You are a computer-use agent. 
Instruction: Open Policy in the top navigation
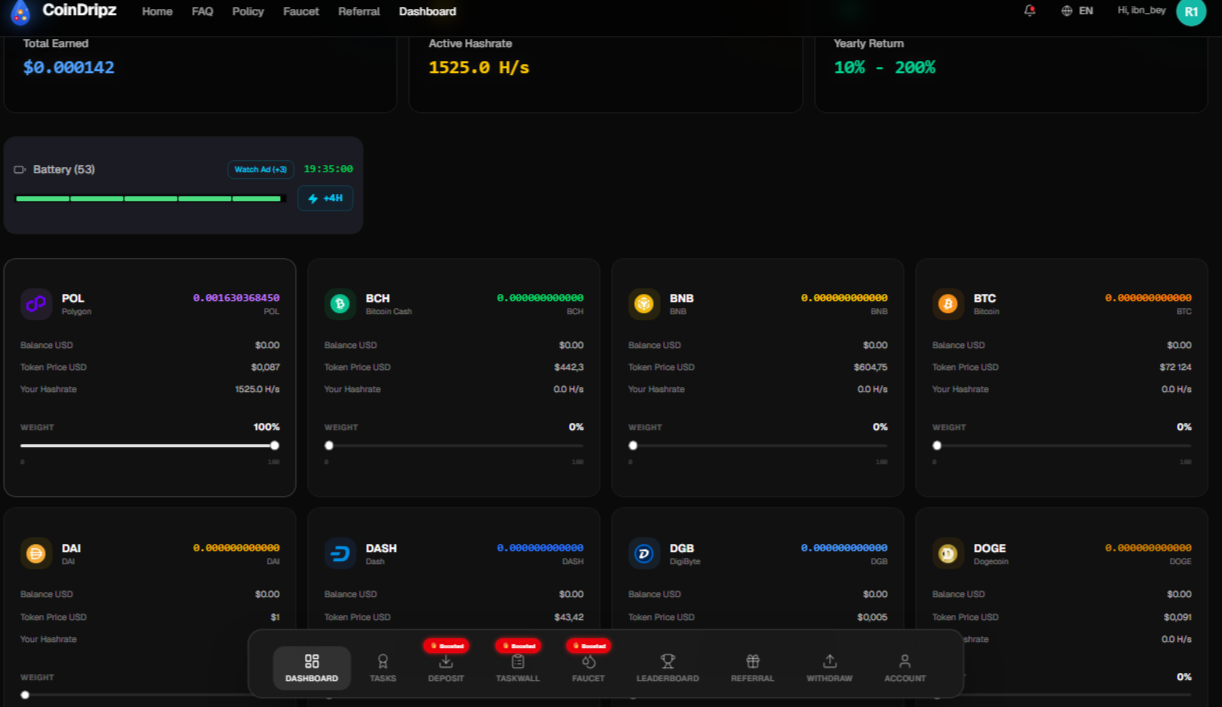tap(248, 12)
